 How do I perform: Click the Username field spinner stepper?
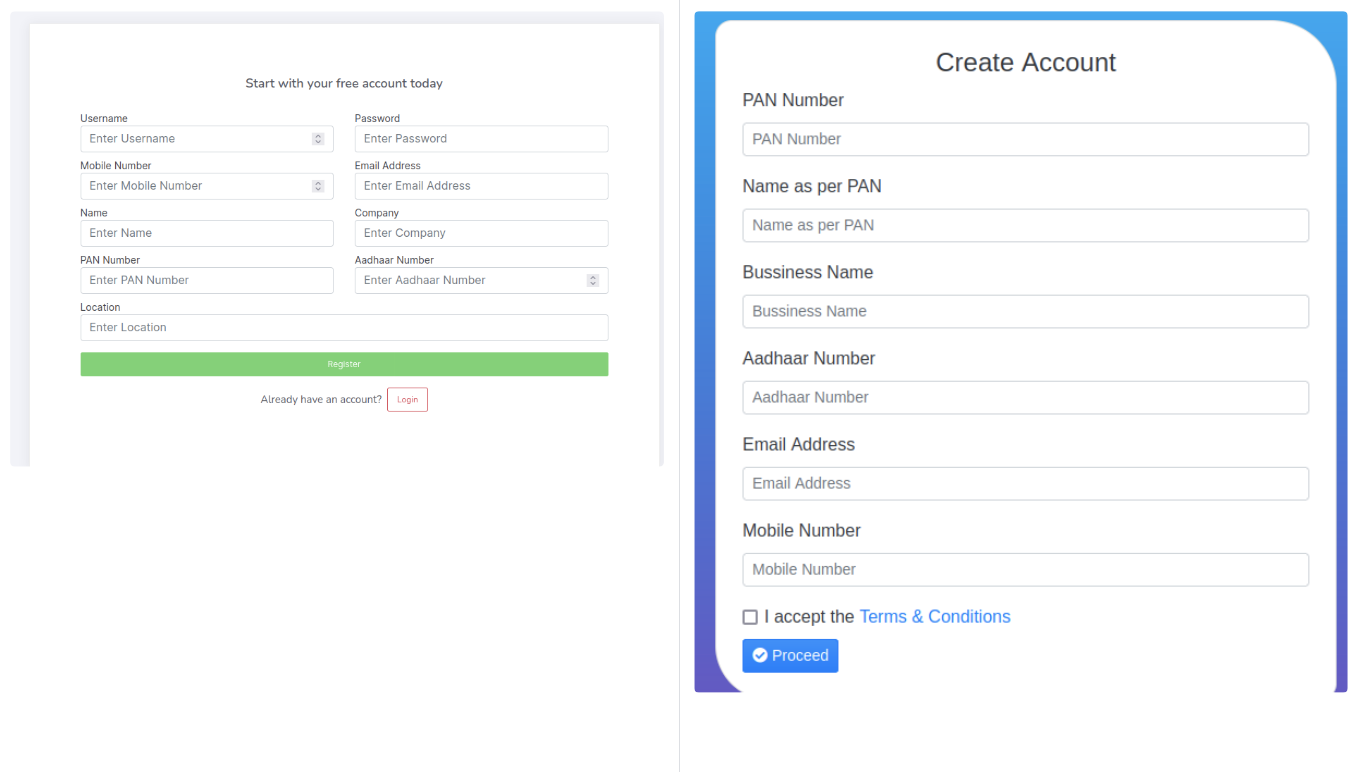pos(318,139)
